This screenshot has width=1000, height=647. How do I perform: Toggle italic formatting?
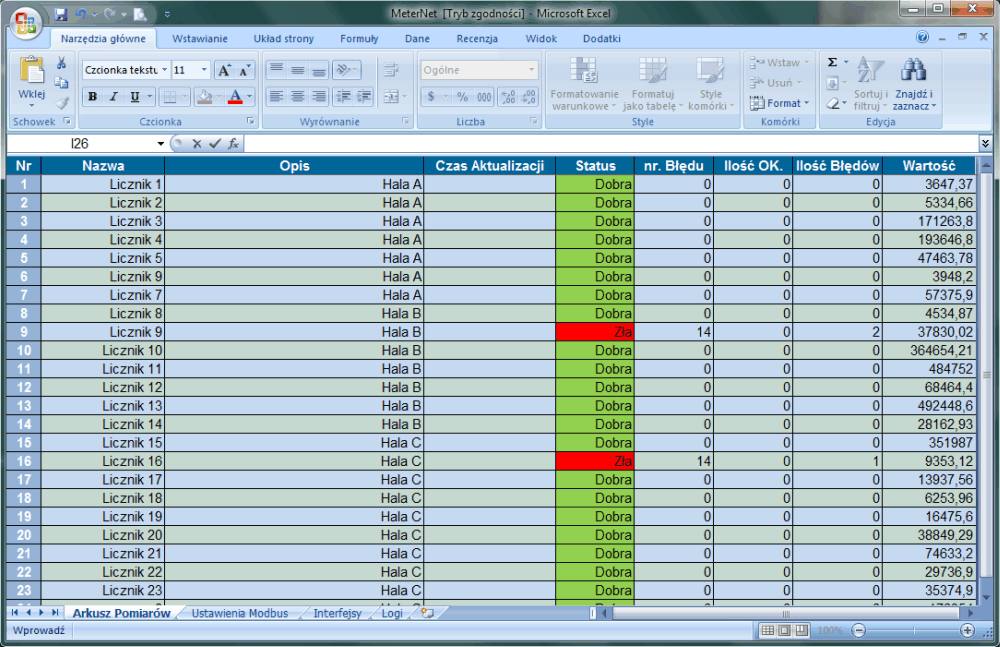click(114, 97)
